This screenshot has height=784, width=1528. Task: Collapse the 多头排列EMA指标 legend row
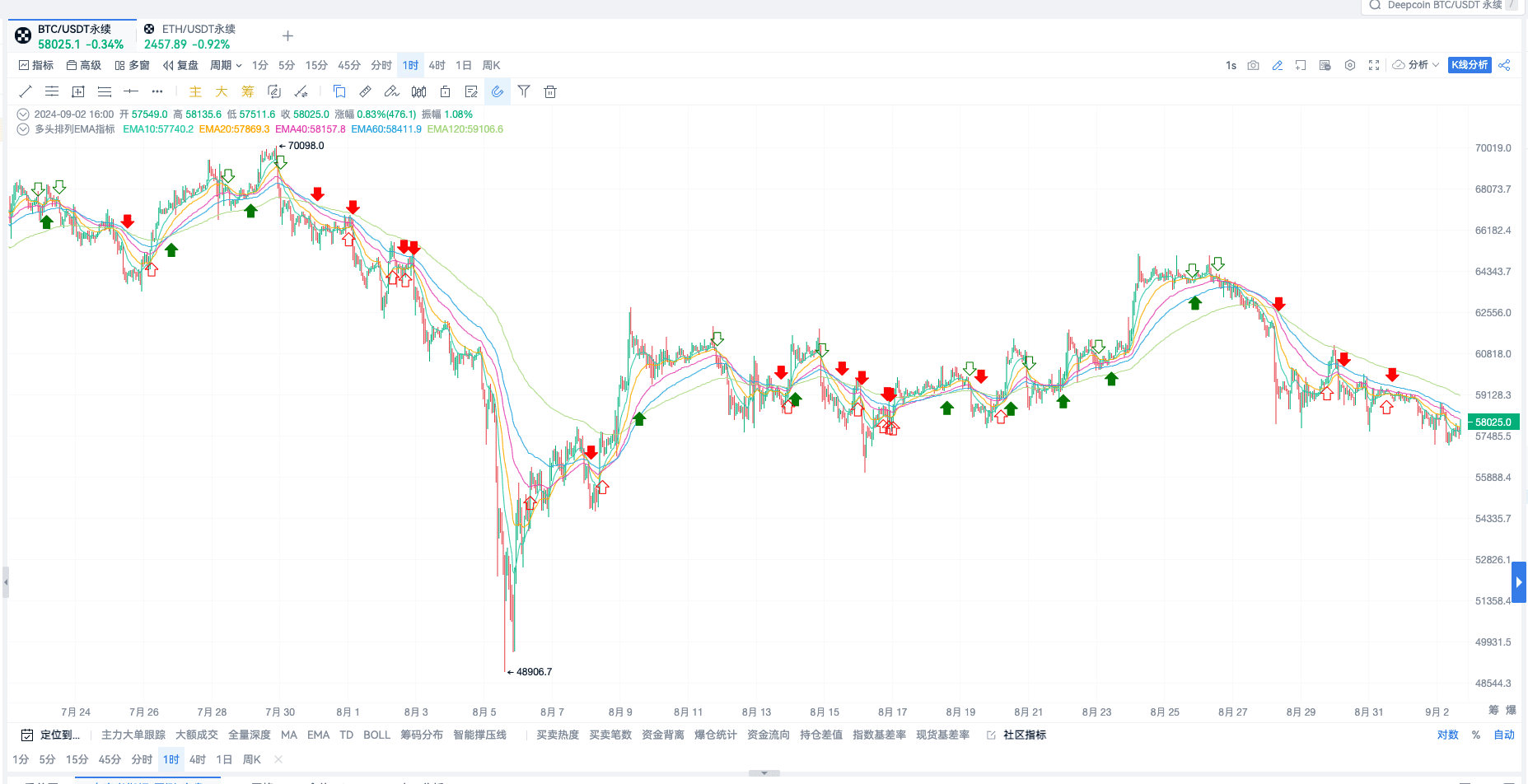(x=23, y=129)
